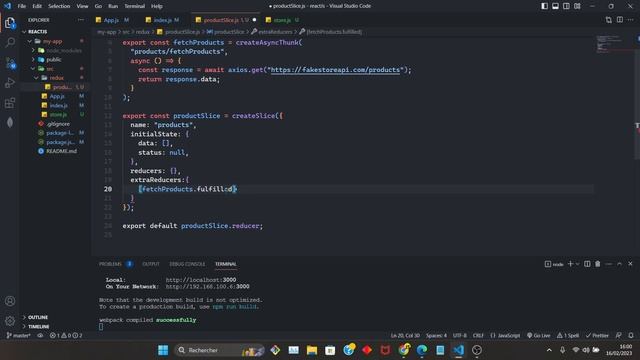The width and height of the screenshot is (640, 360).
Task: Open the fakestoreapi.com URL link in code
Action: point(336,70)
